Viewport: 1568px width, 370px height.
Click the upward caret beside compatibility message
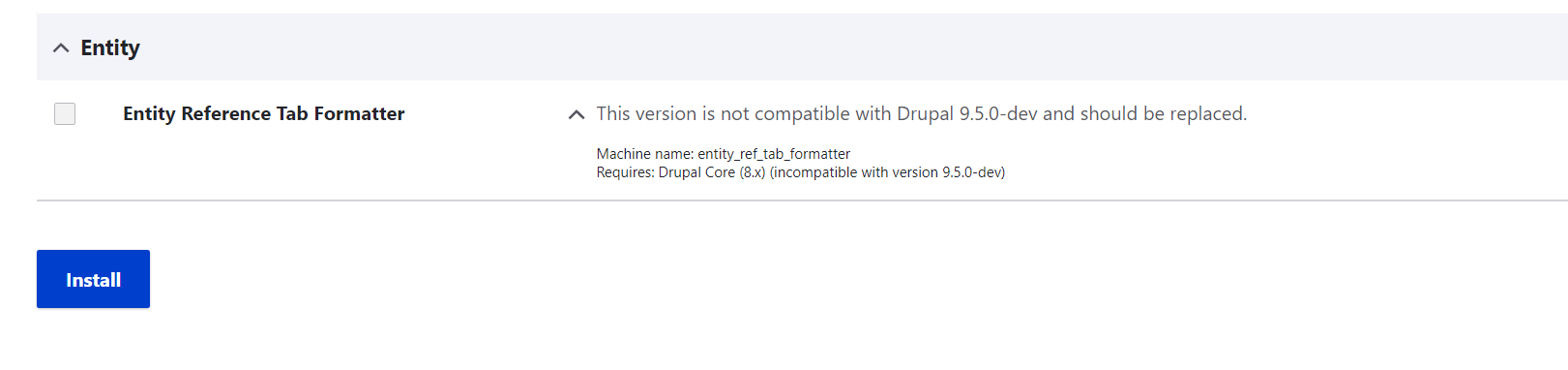pos(577,114)
